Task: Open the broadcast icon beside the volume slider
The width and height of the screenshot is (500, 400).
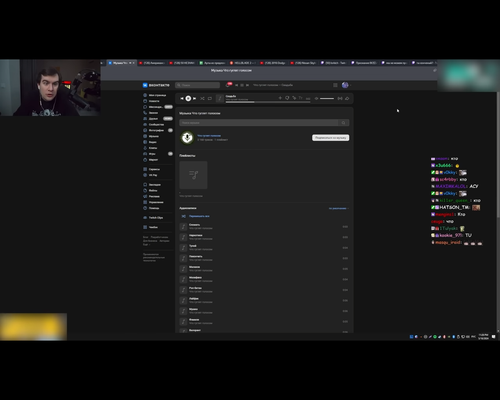Action: coord(340,98)
